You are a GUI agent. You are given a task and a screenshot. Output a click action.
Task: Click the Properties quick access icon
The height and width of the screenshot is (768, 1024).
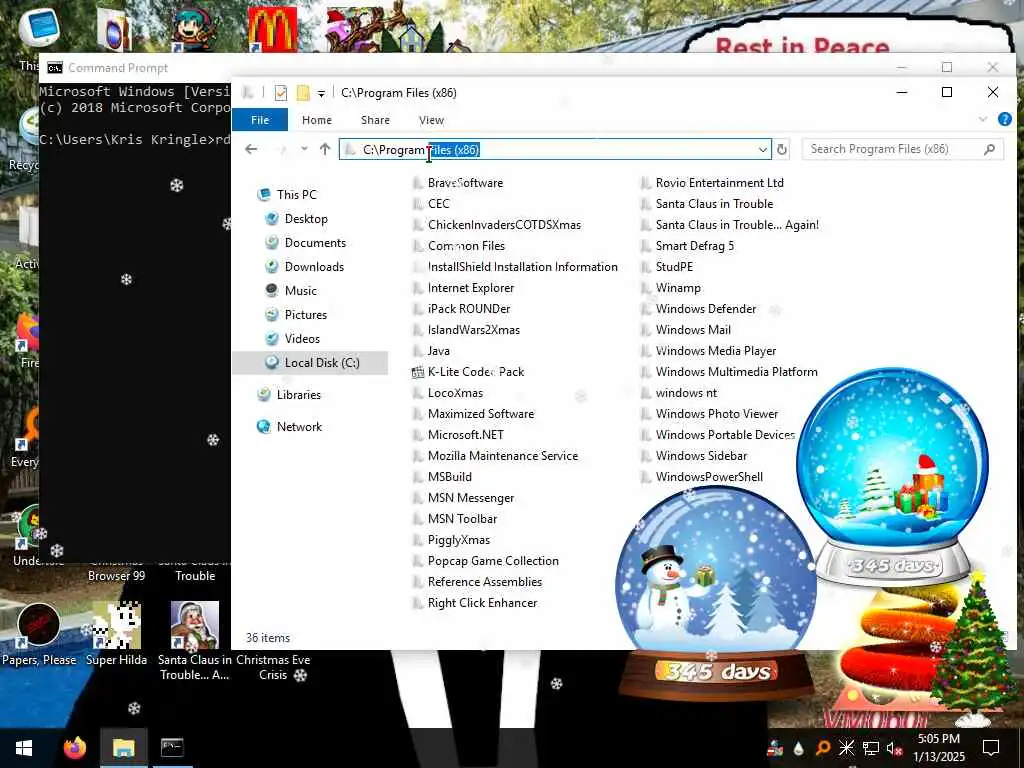pyautogui.click(x=281, y=93)
